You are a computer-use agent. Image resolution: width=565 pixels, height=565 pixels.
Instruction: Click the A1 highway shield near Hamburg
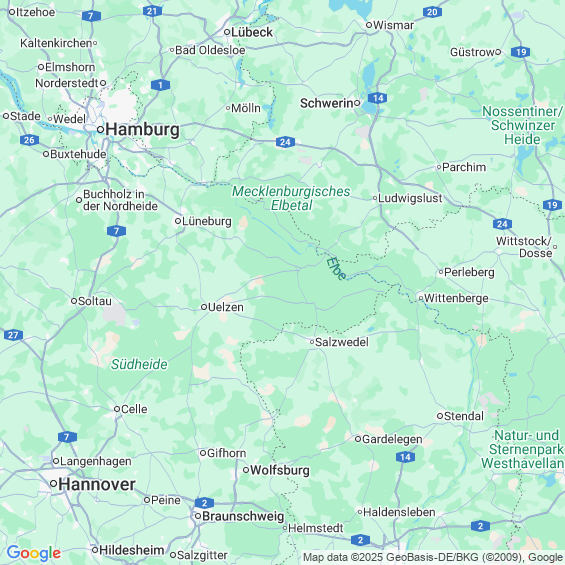pos(160,85)
